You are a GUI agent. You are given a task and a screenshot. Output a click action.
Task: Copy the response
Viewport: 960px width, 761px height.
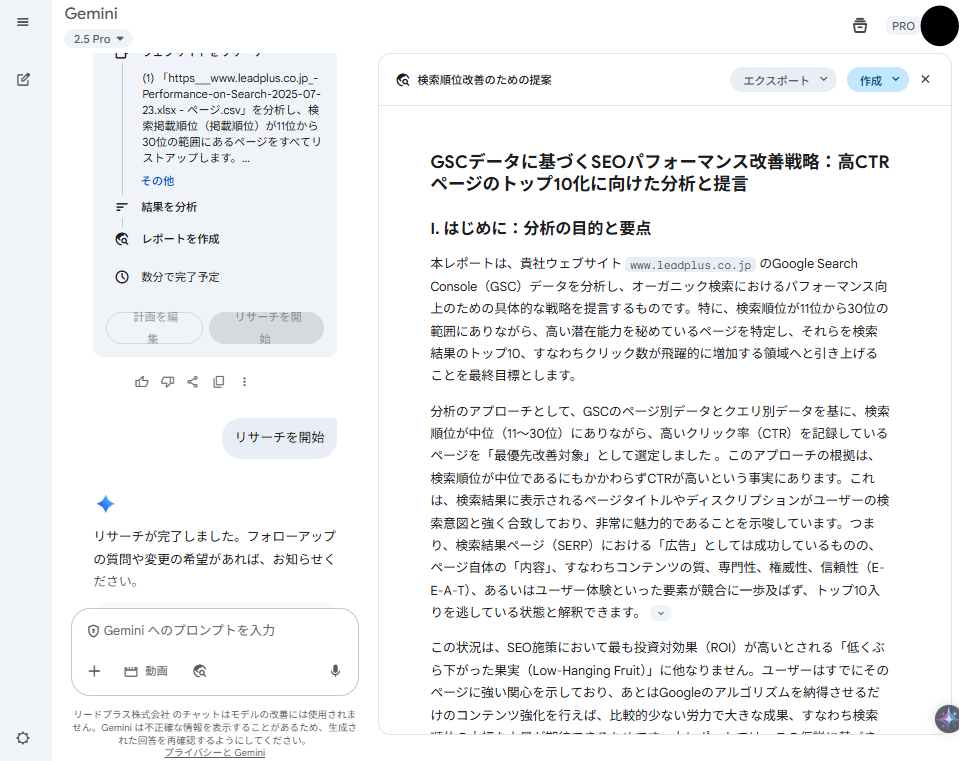tap(218, 382)
